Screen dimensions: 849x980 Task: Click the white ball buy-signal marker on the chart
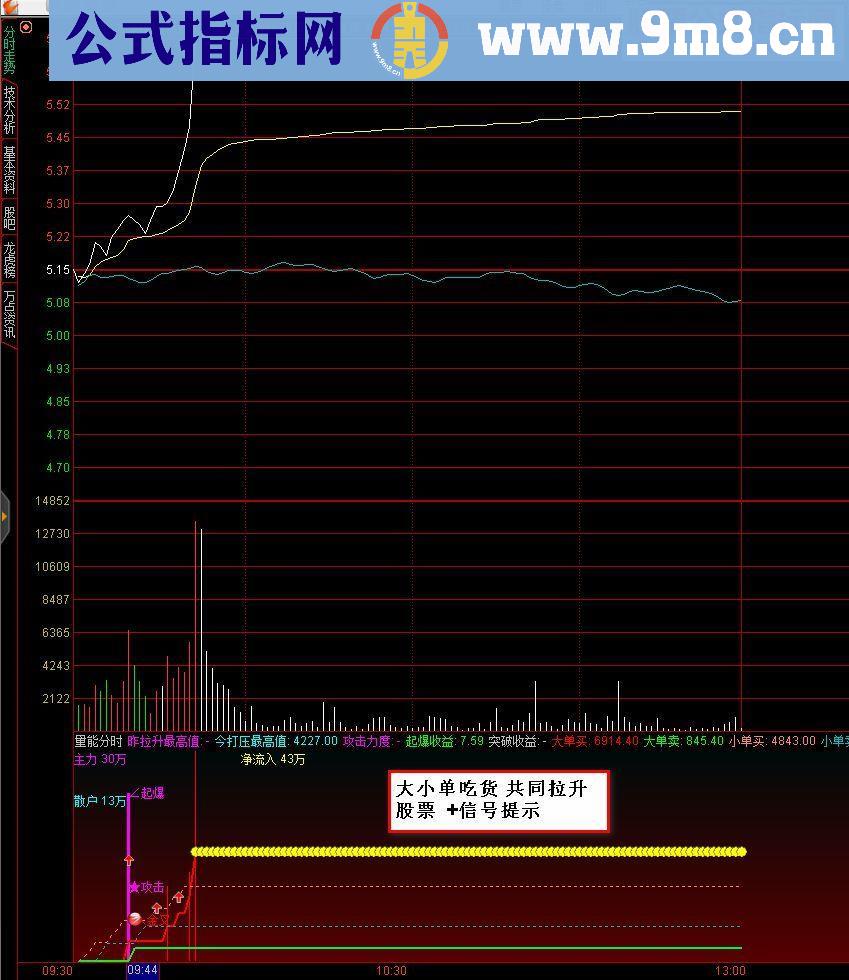pyautogui.click(x=135, y=919)
